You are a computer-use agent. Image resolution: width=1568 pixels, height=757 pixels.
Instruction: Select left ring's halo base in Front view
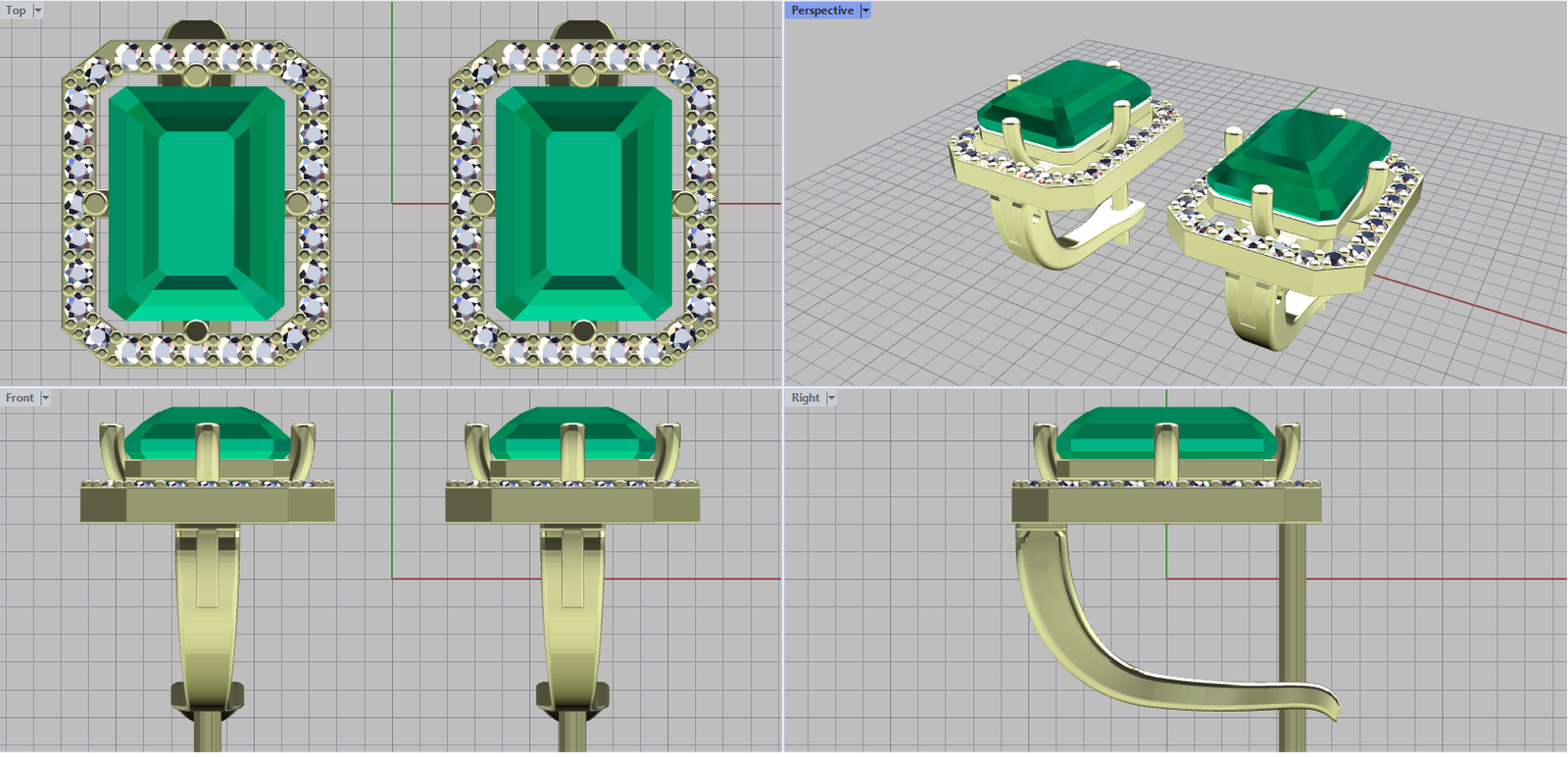click(x=206, y=505)
